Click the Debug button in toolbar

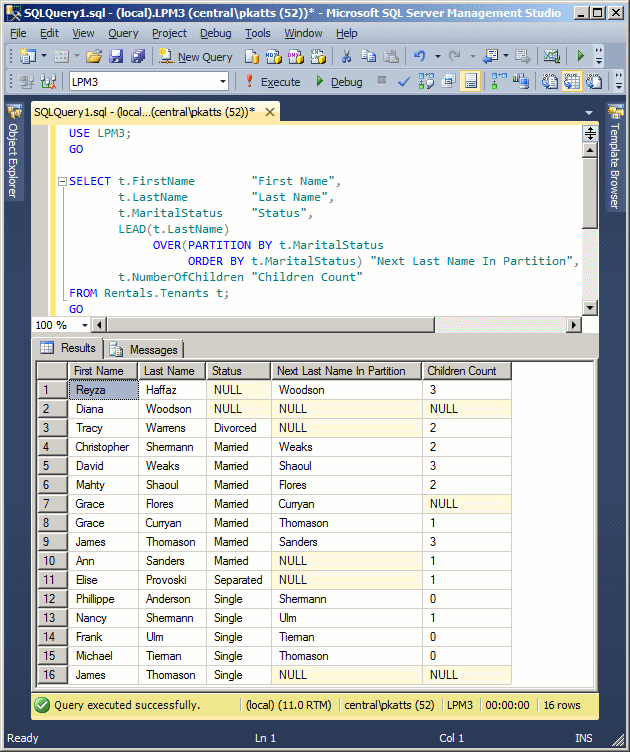pos(339,82)
